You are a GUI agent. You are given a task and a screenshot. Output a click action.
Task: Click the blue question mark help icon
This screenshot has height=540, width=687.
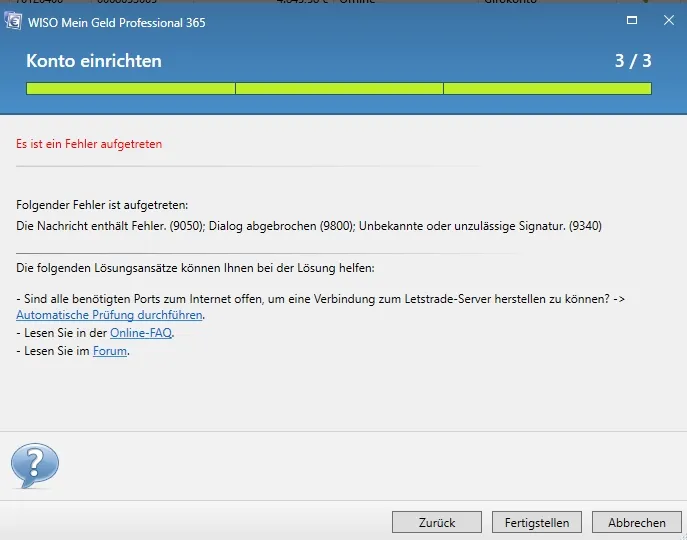tap(35, 465)
